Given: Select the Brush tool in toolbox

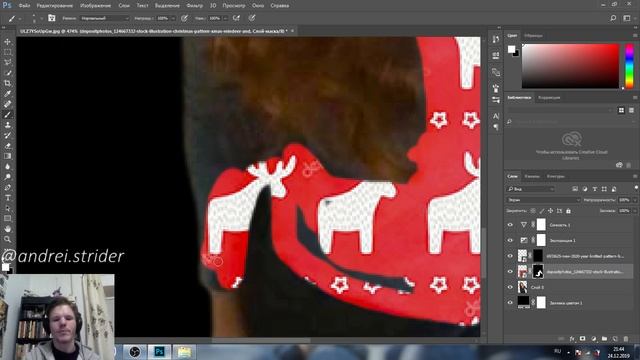Looking at the screenshot, I should (7, 115).
